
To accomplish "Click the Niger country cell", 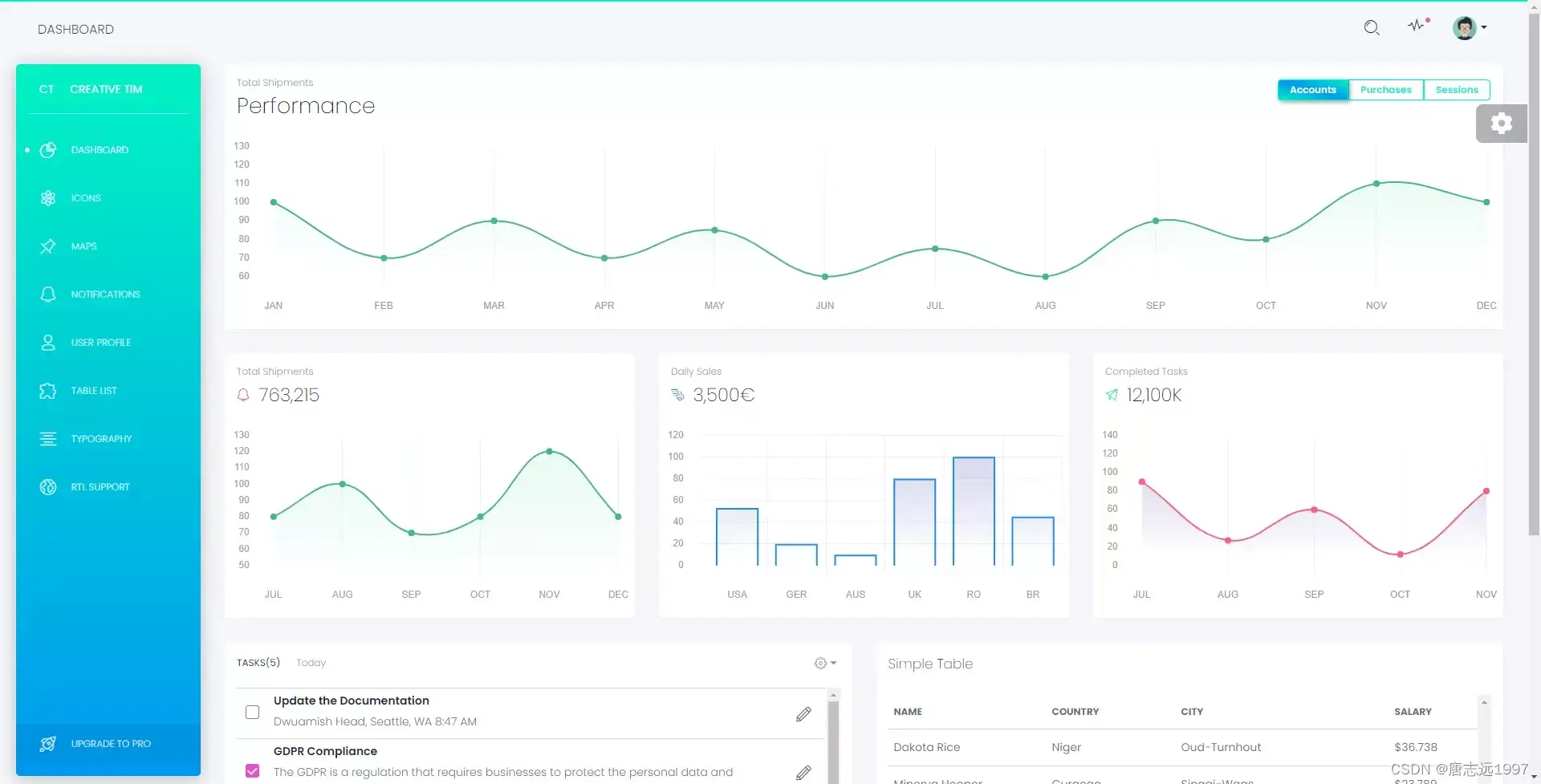I will pyautogui.click(x=1066, y=747).
